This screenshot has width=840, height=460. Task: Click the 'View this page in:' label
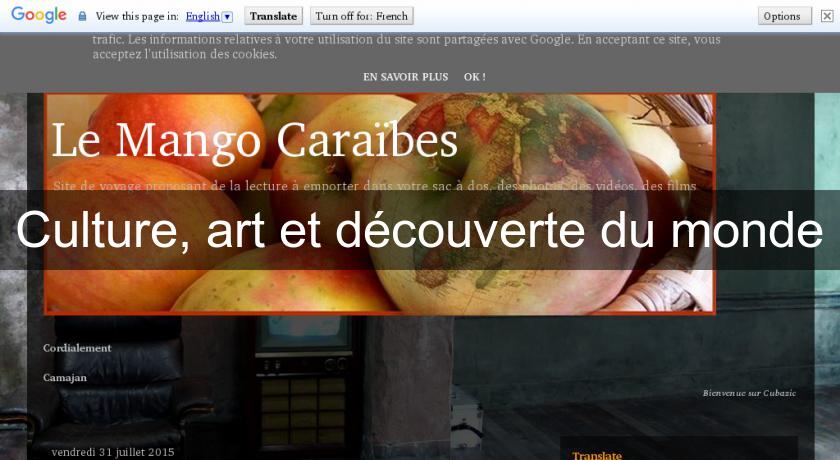click(137, 16)
